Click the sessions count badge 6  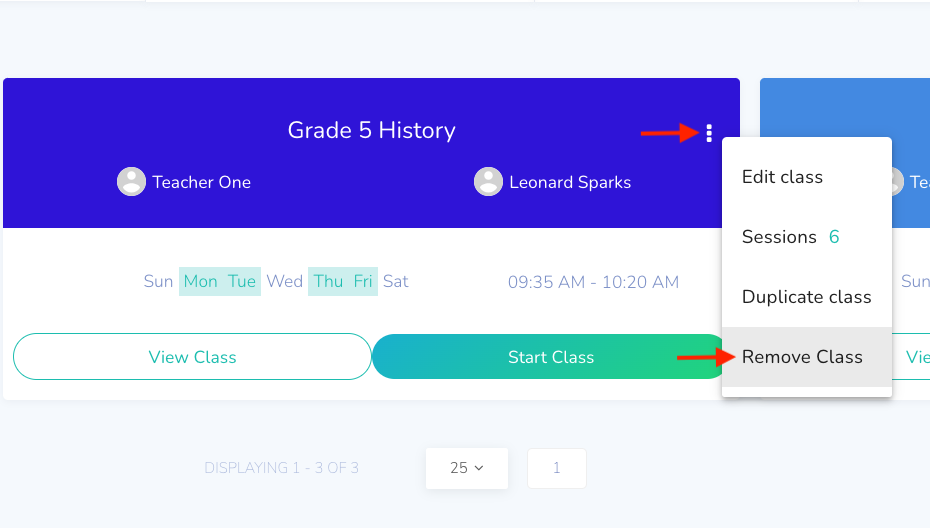click(x=834, y=237)
